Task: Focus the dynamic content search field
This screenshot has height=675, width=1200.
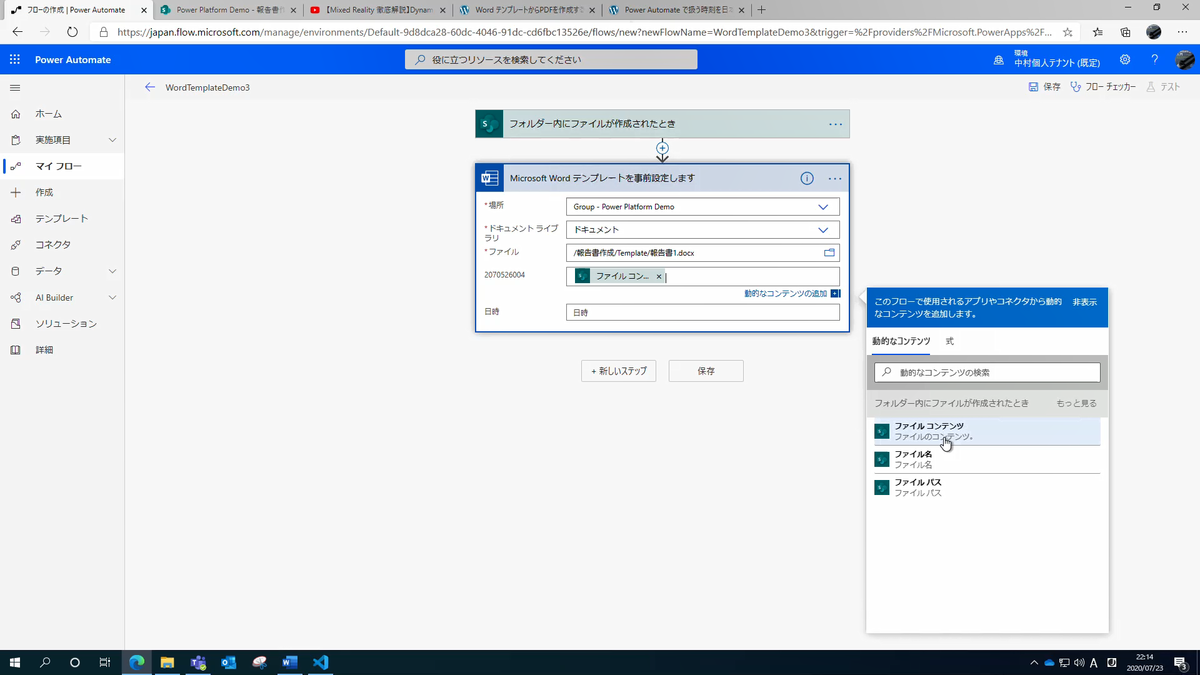Action: pos(987,372)
